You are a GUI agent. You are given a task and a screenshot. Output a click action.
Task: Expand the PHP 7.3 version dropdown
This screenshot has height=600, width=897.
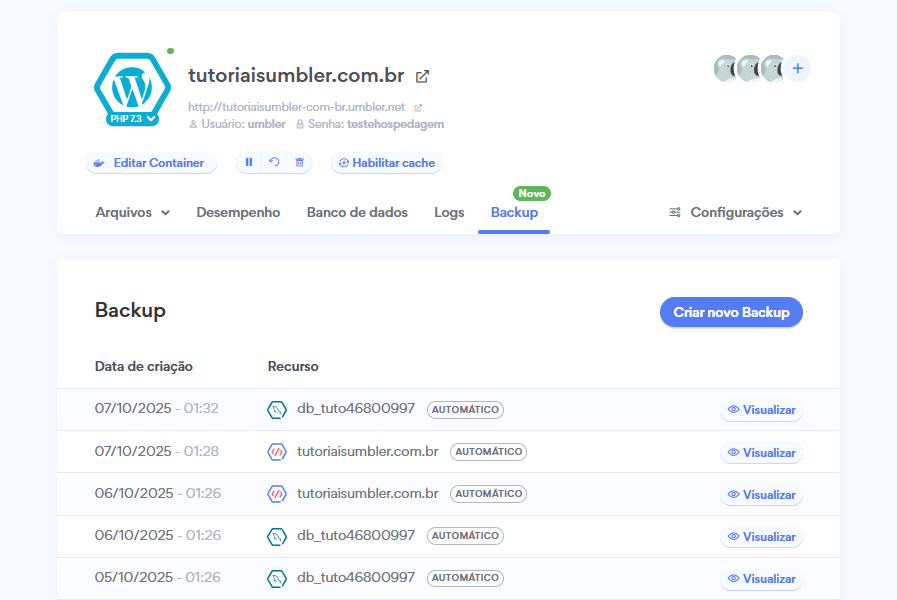tap(132, 119)
